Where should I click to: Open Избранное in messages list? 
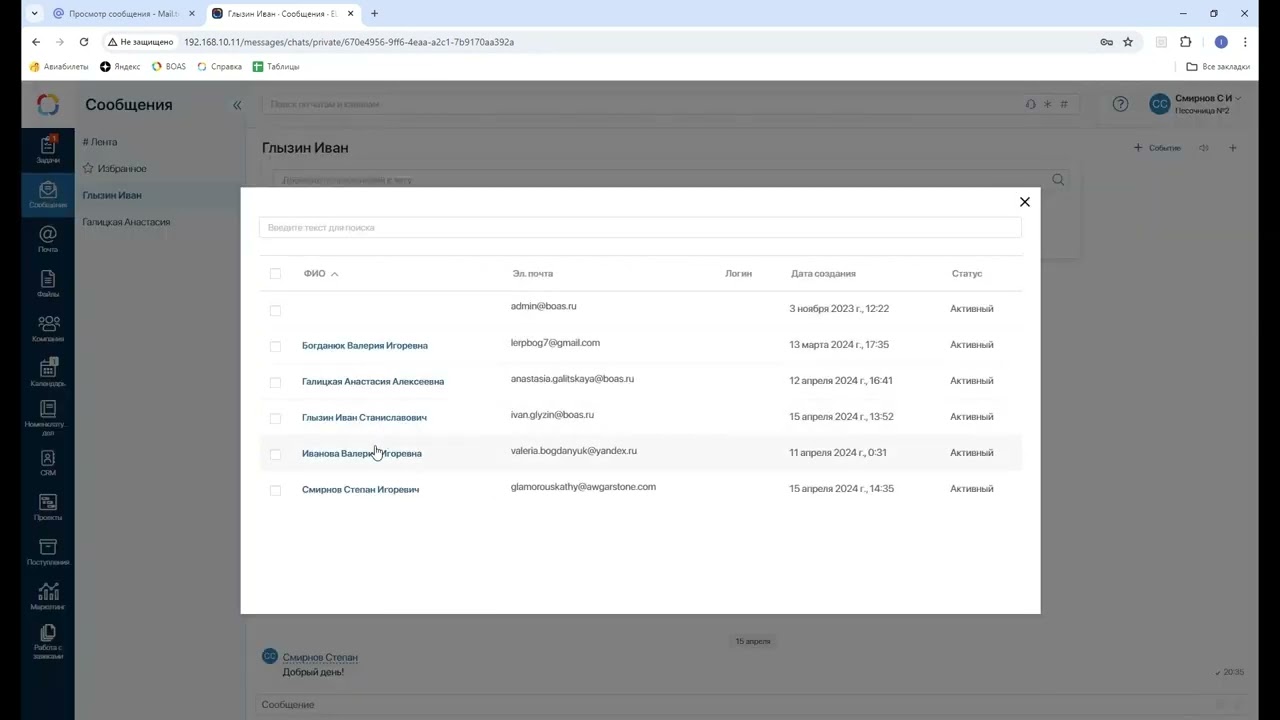[114, 169]
